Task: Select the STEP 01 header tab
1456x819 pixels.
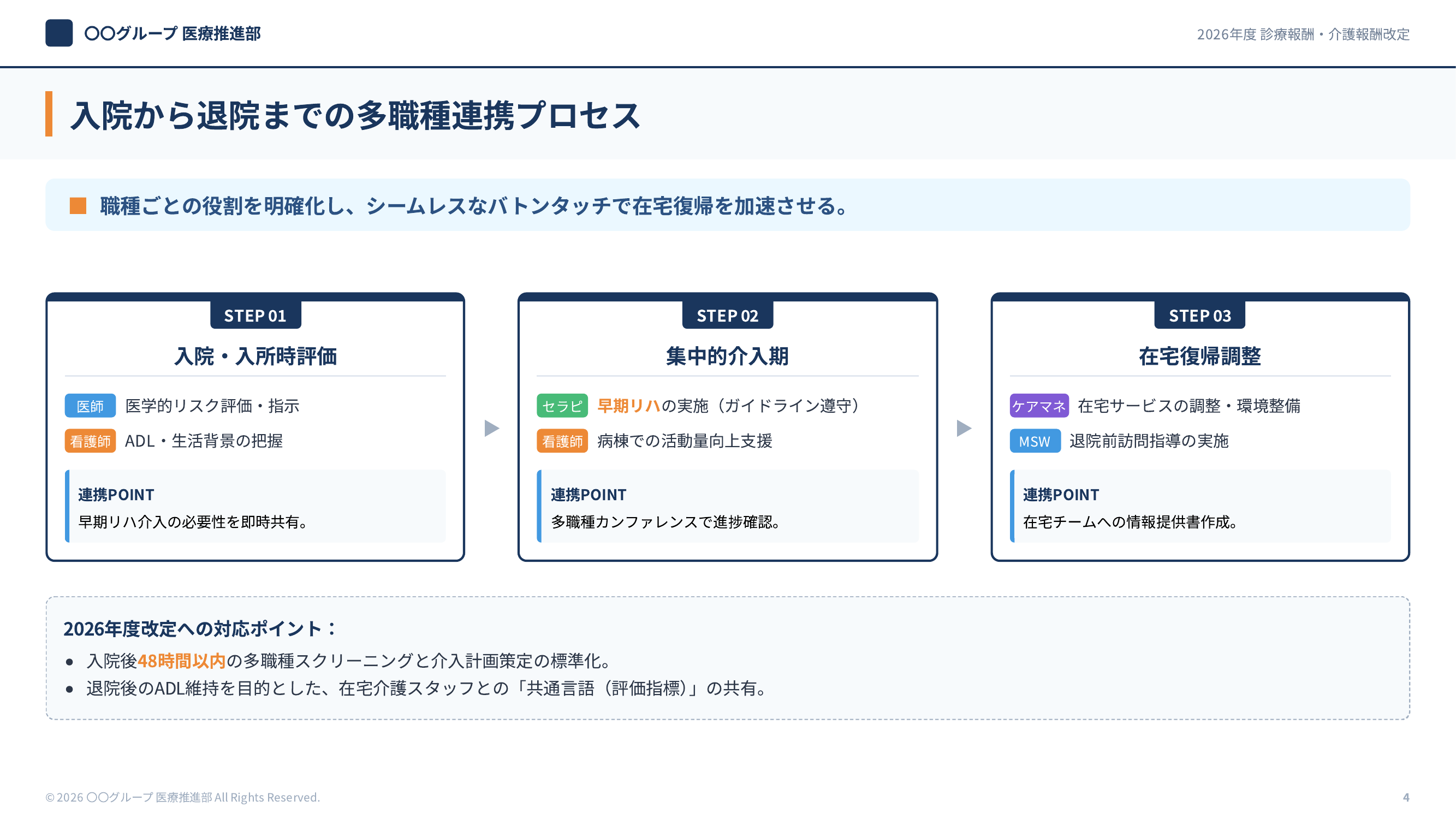Action: coord(255,316)
